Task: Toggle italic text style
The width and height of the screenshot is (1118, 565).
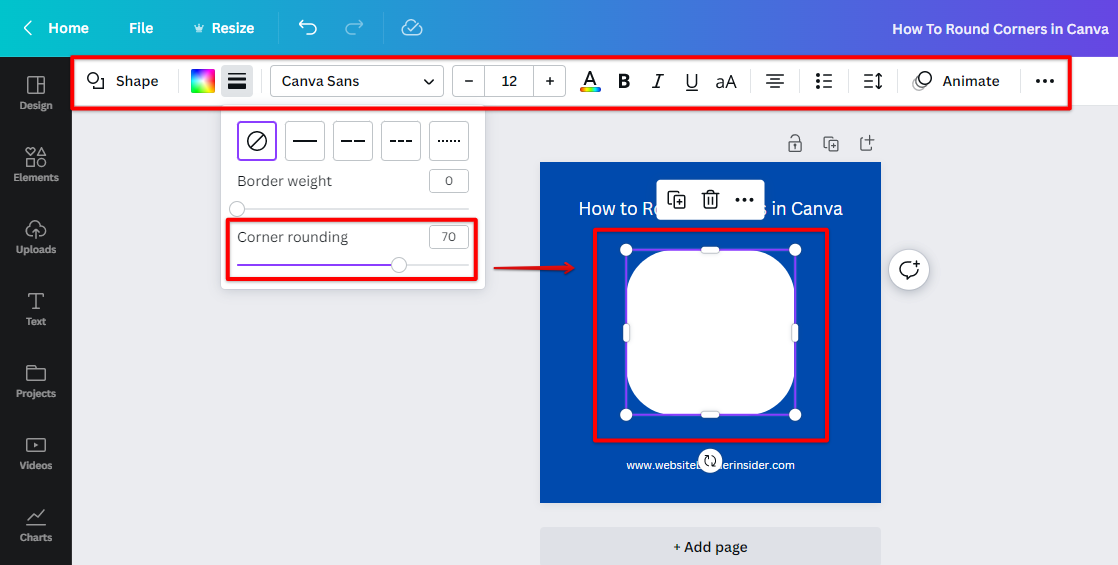Action: [x=657, y=81]
